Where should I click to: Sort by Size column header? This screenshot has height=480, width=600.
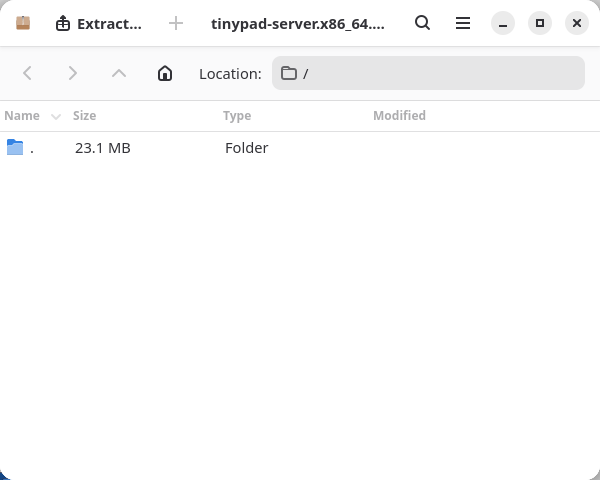[x=85, y=116]
